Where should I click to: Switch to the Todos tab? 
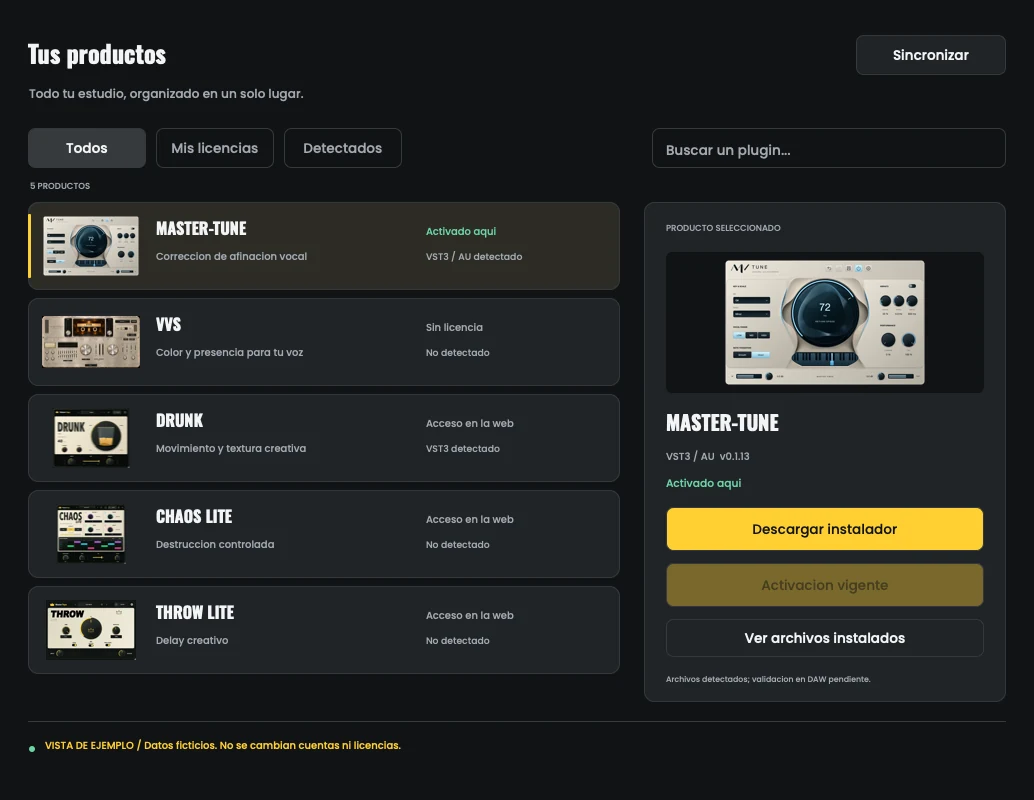[x=86, y=148]
